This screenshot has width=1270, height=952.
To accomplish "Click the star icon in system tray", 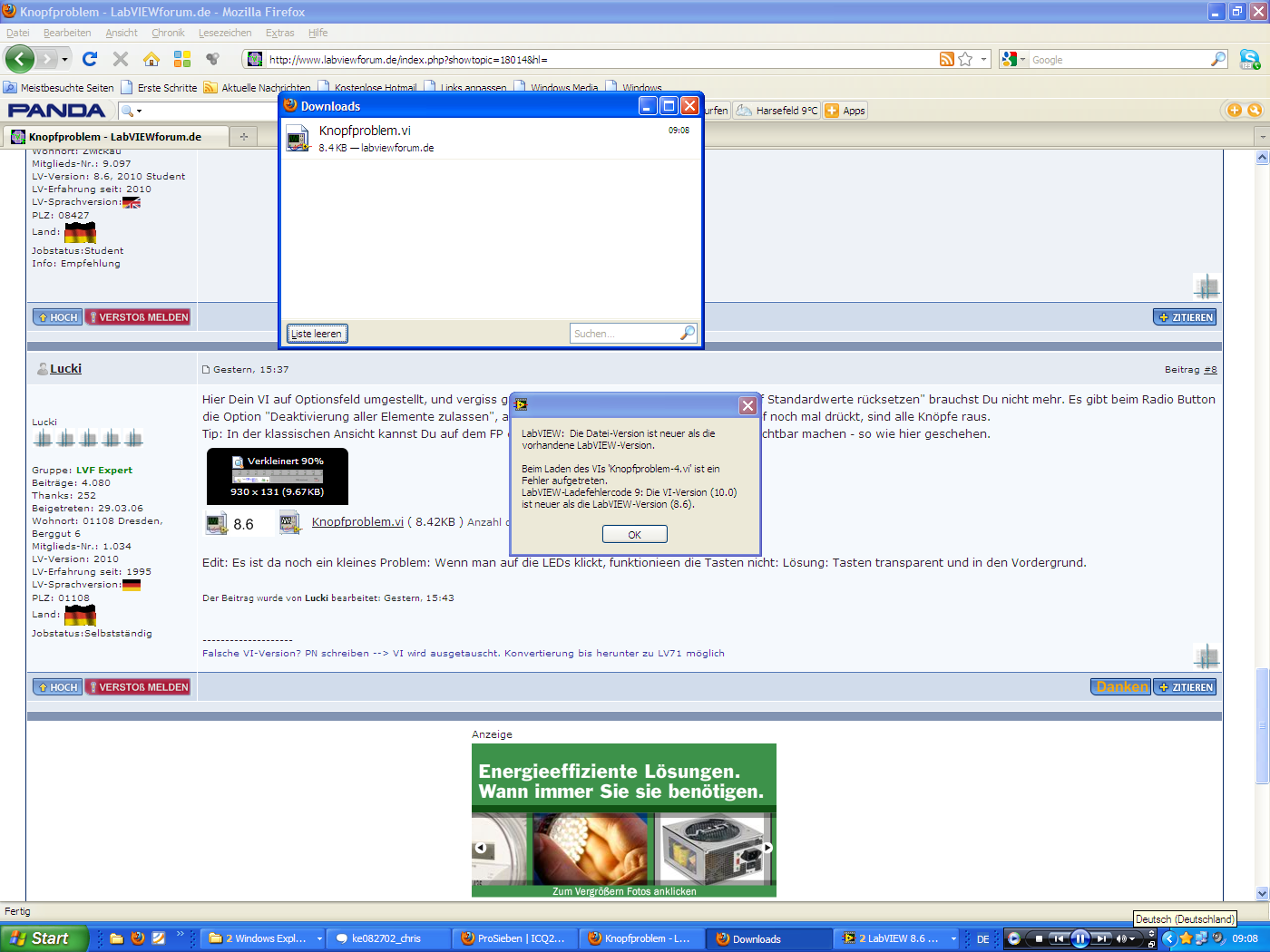I will click(x=1185, y=938).
